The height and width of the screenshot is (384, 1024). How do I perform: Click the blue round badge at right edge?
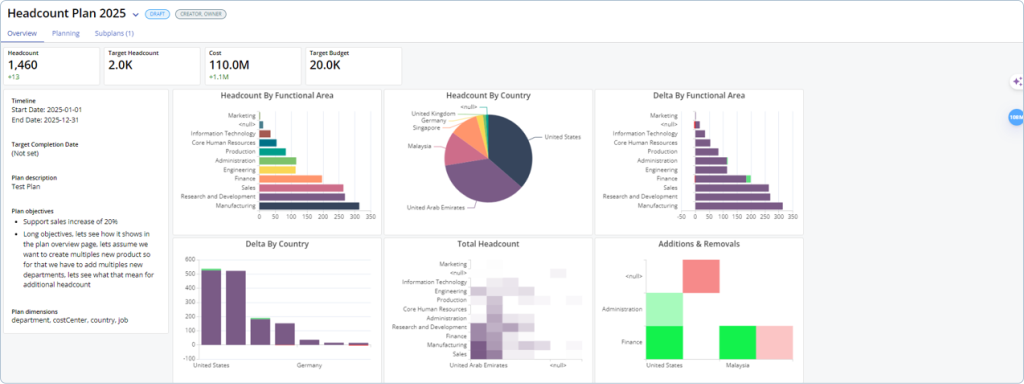pyautogui.click(x=1016, y=118)
